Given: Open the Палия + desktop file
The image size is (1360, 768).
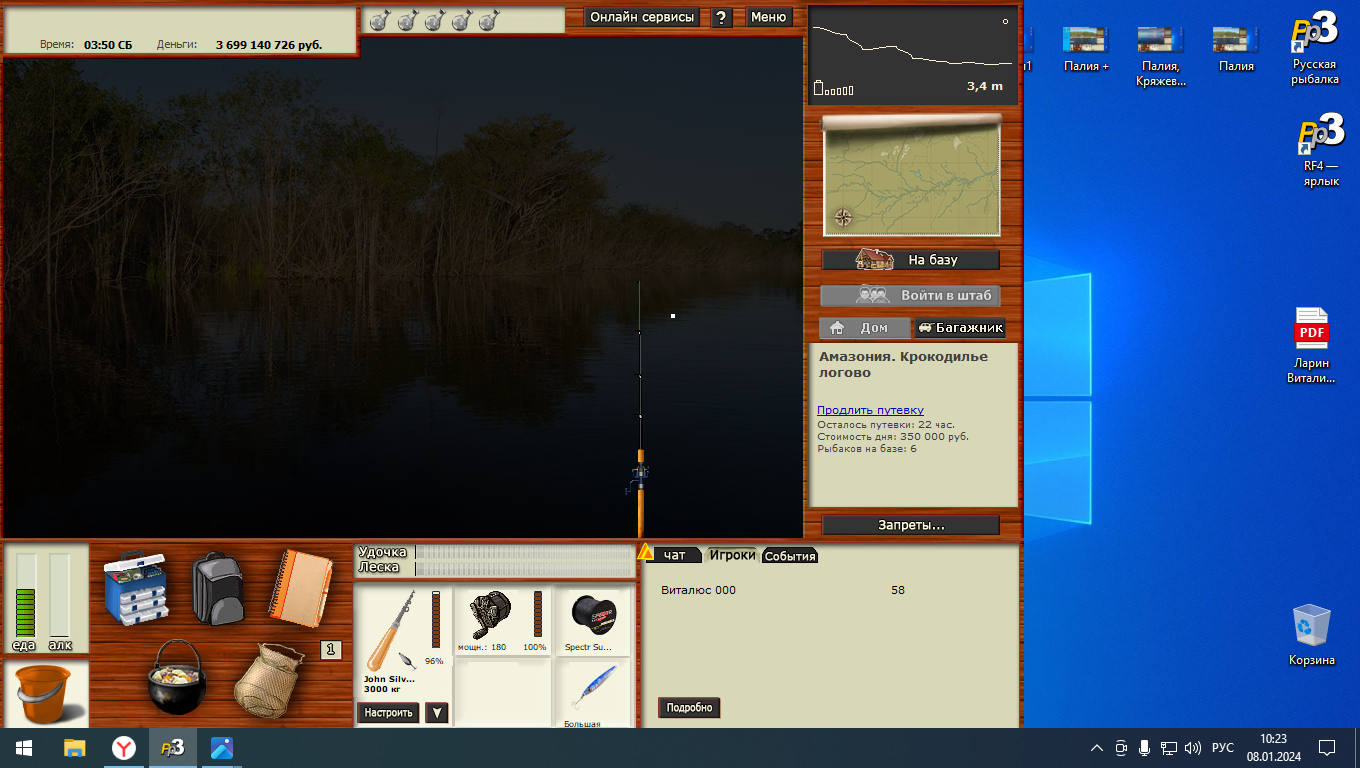Looking at the screenshot, I should 1087,48.
